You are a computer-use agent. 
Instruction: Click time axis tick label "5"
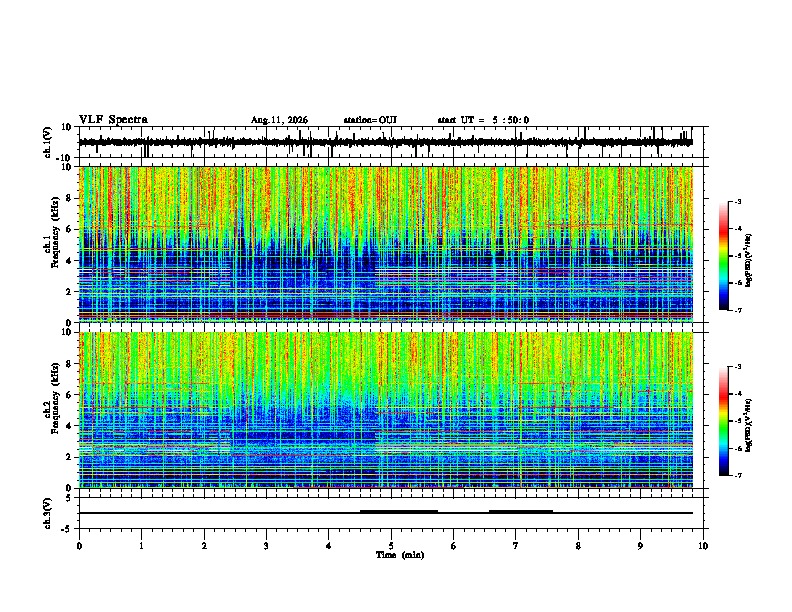[391, 546]
